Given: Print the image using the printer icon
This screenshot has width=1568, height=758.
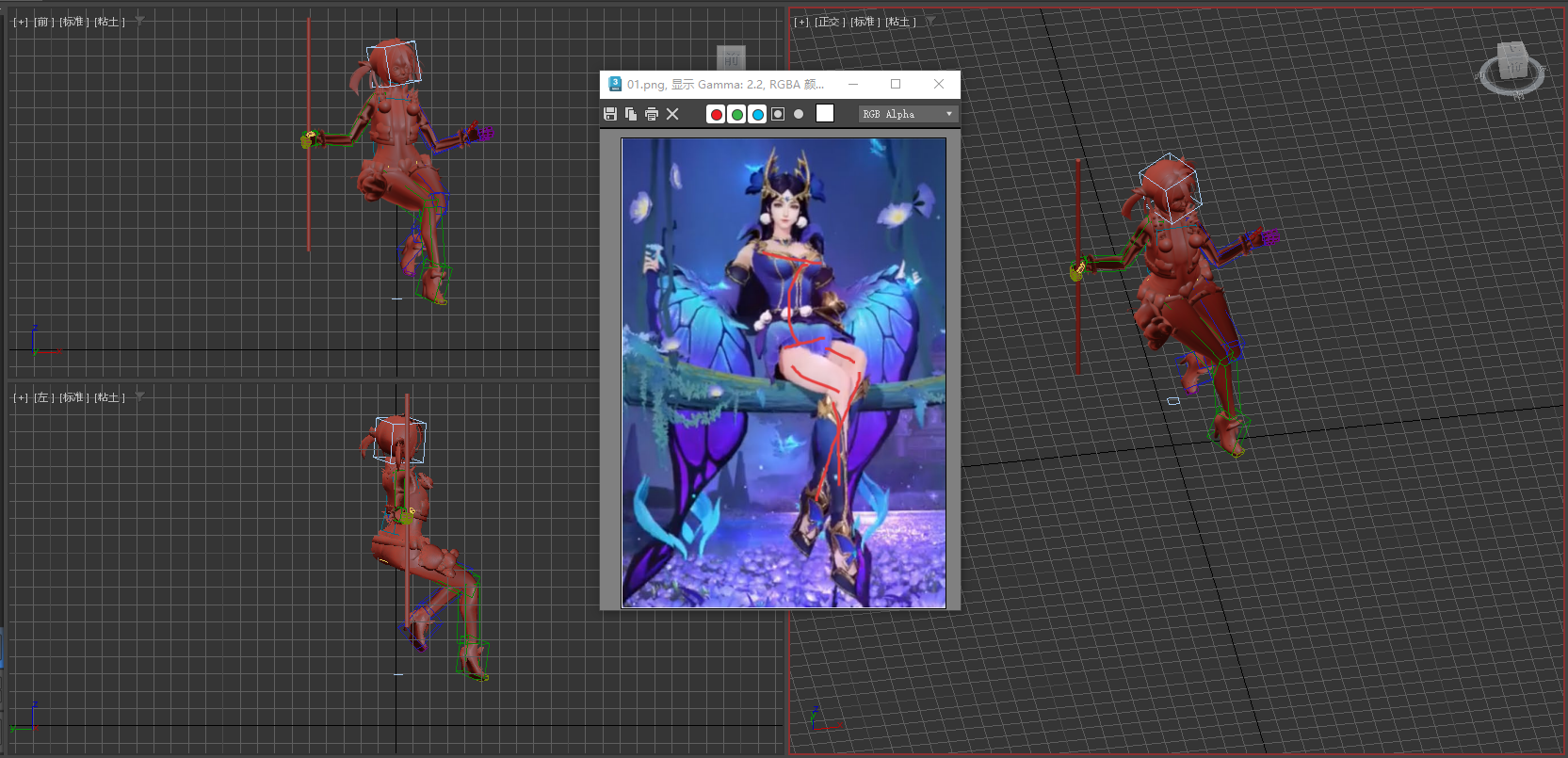Looking at the screenshot, I should coord(652,114).
